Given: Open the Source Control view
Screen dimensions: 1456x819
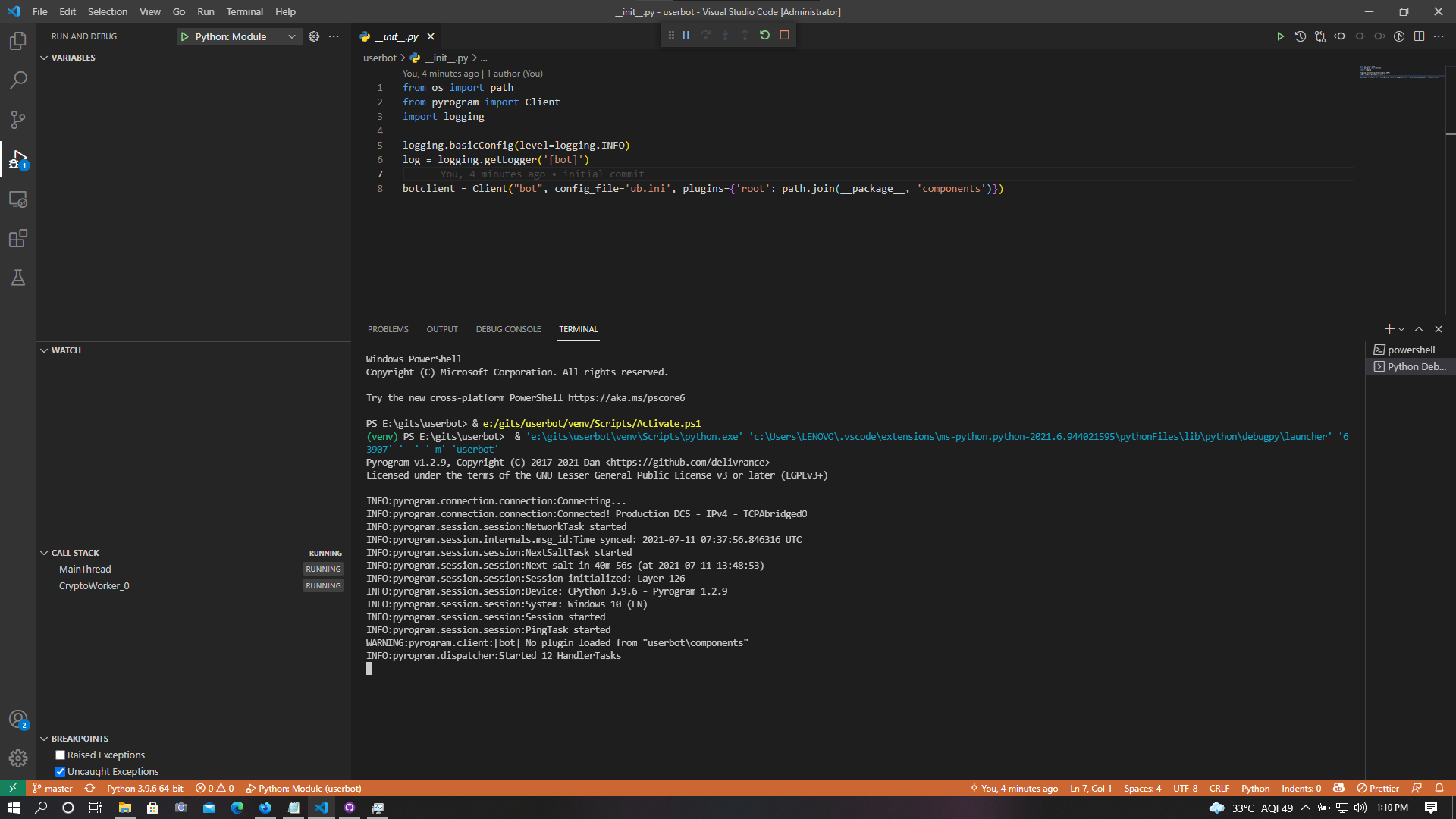Looking at the screenshot, I should tap(18, 120).
